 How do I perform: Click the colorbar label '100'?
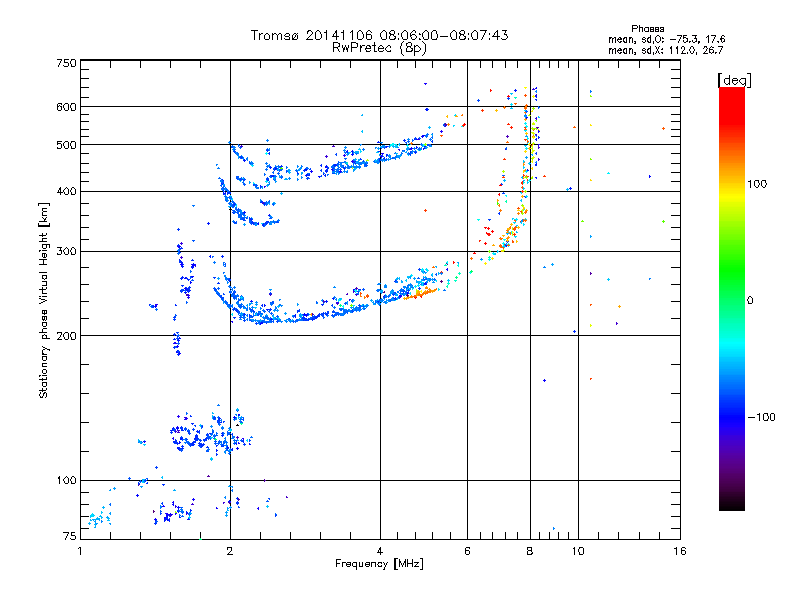click(x=757, y=184)
